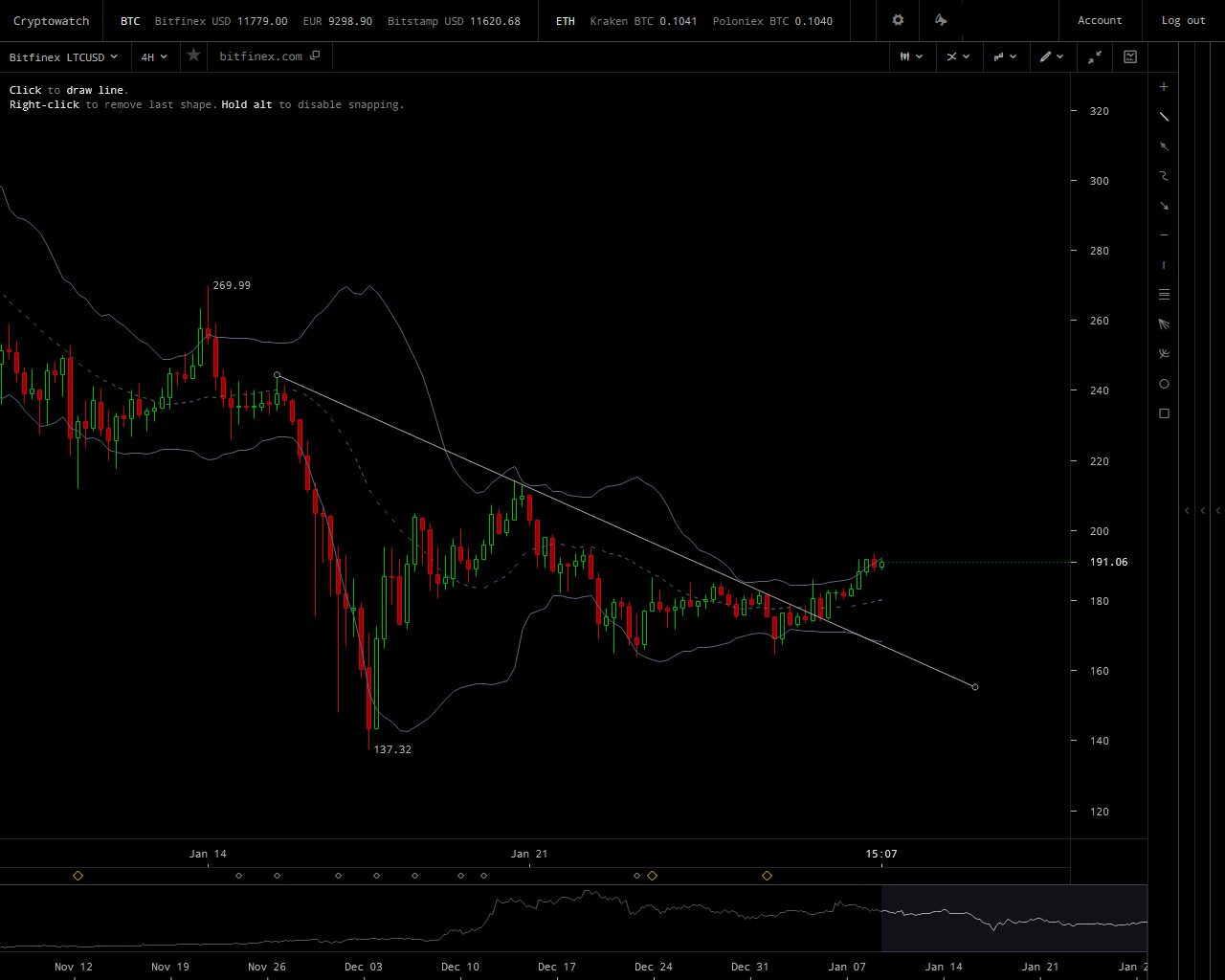Open the external link icon beside bitfinex.com
This screenshot has height=980, width=1225.
click(314, 56)
